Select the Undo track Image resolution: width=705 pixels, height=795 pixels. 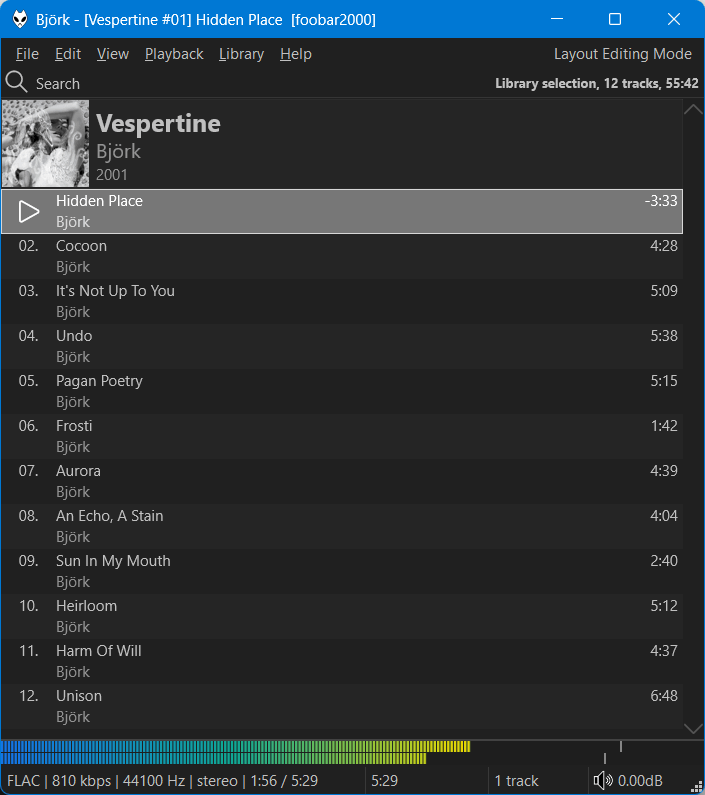pos(342,346)
